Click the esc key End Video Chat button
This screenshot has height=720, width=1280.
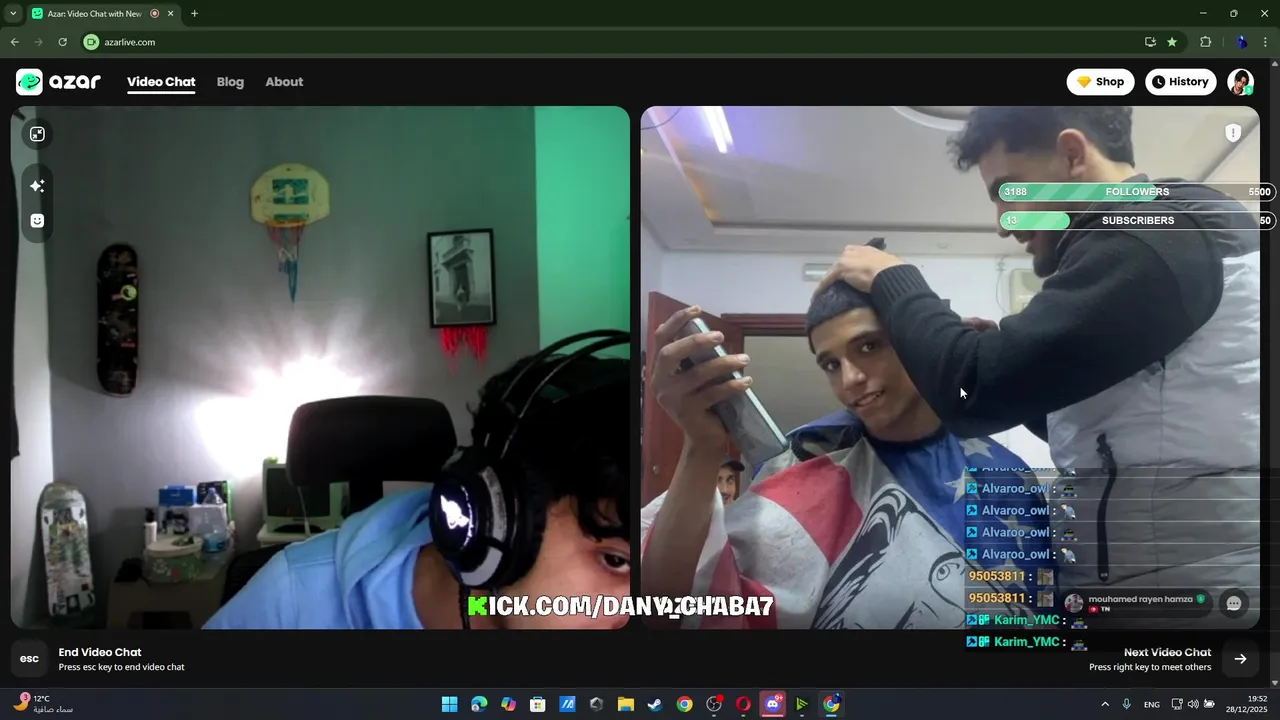[29, 659]
